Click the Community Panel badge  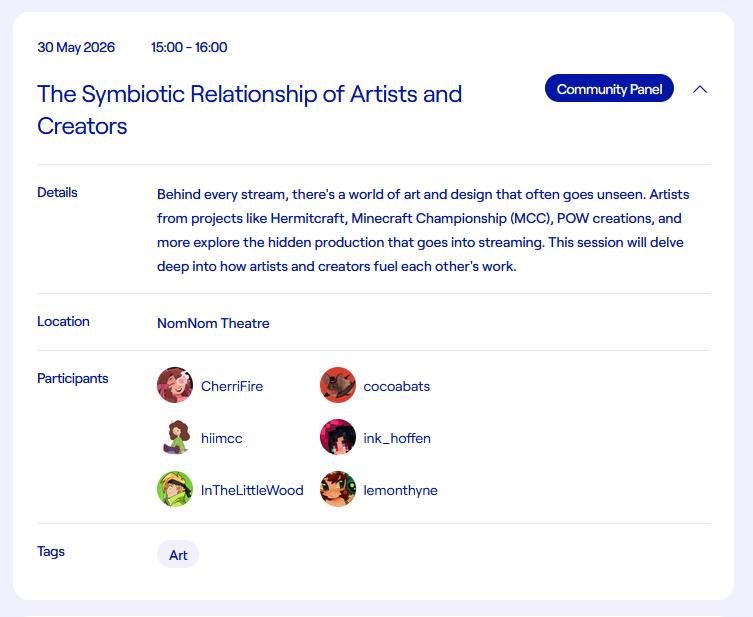(x=609, y=88)
